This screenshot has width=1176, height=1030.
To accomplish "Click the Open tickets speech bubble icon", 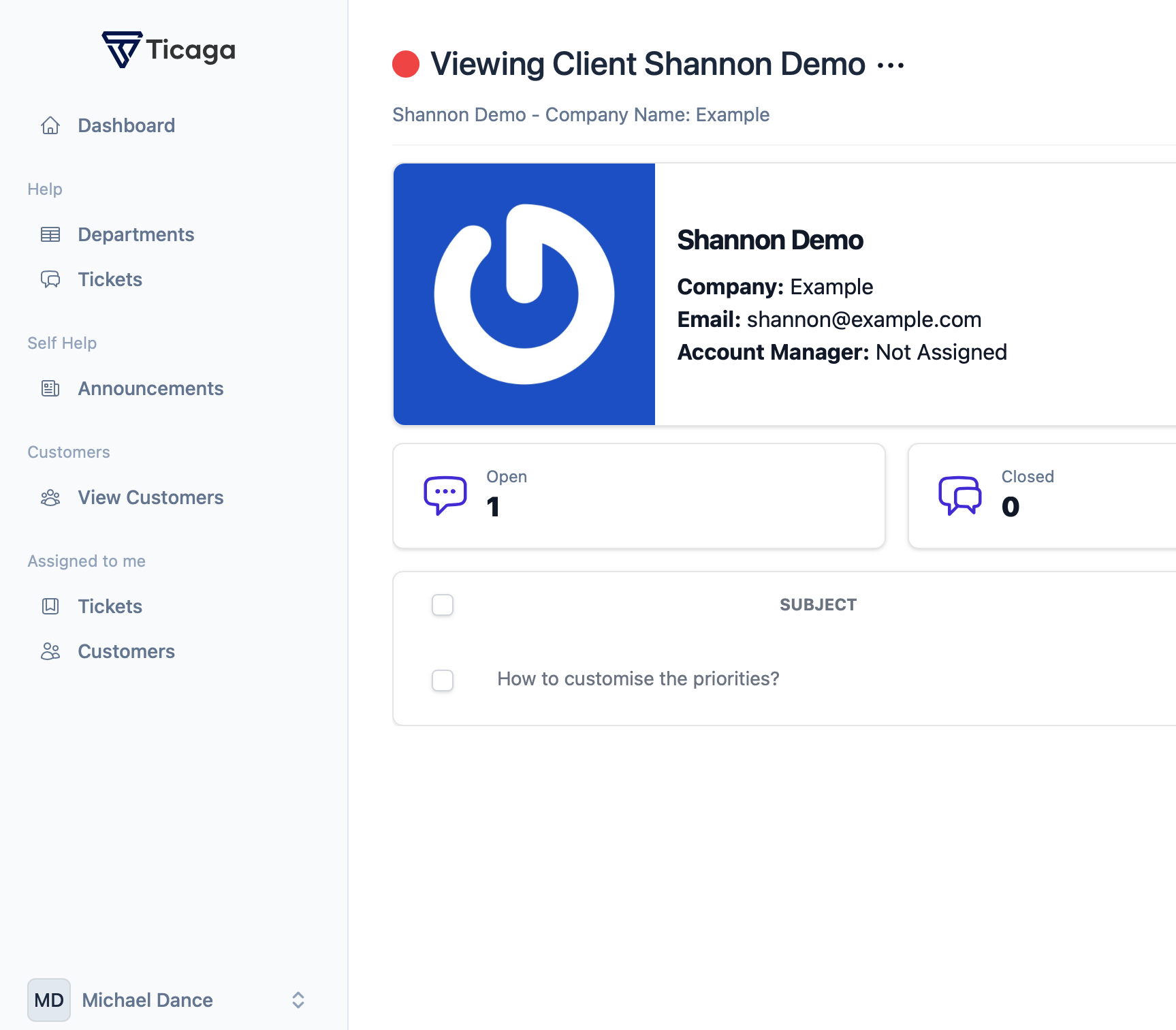I will tap(445, 495).
